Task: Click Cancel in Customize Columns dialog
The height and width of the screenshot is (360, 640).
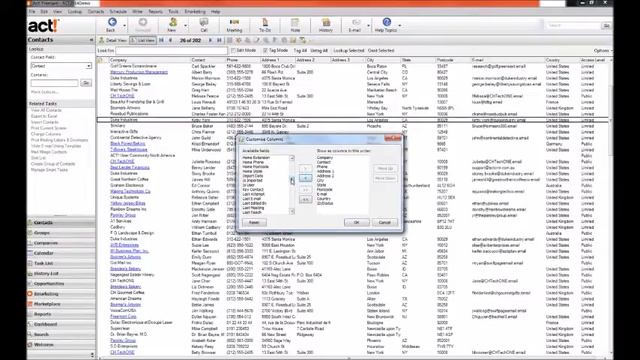Action: [x=384, y=222]
